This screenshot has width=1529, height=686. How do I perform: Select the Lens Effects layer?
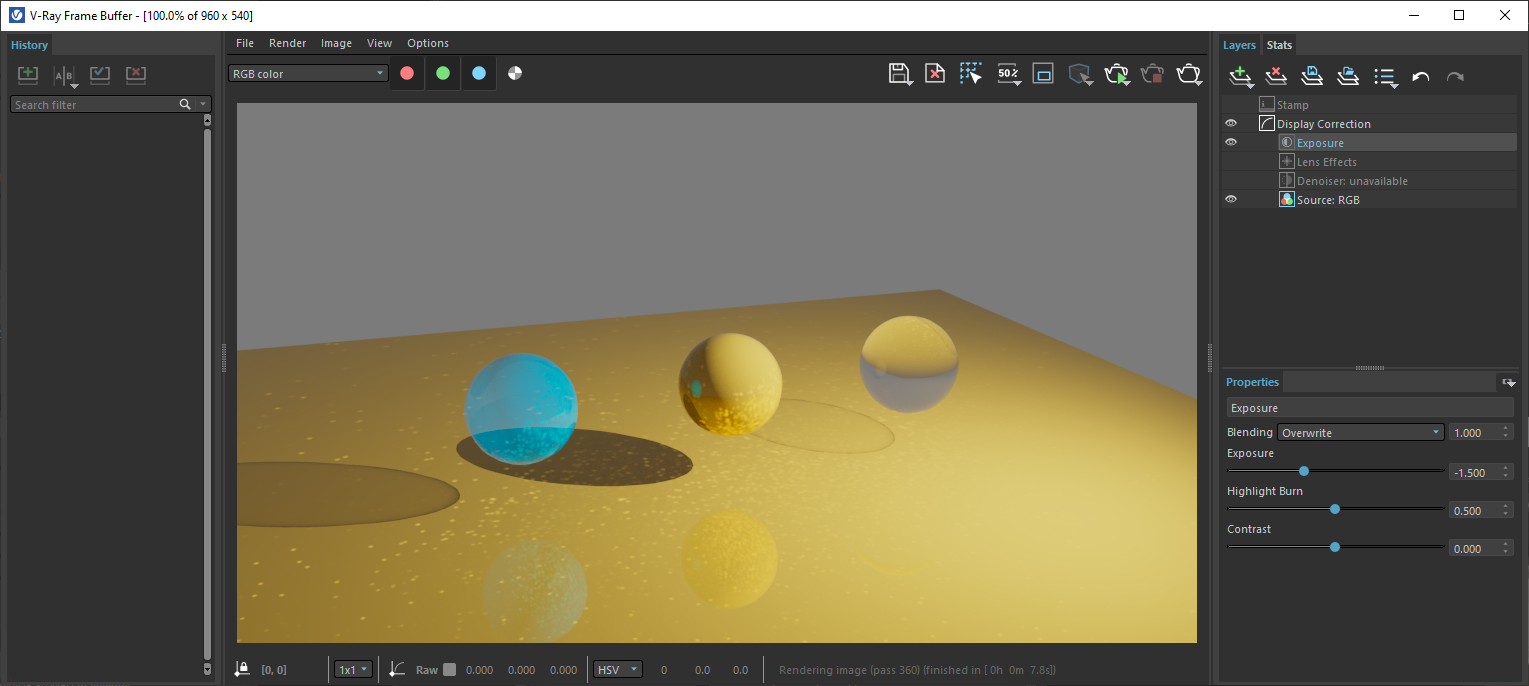(1326, 162)
